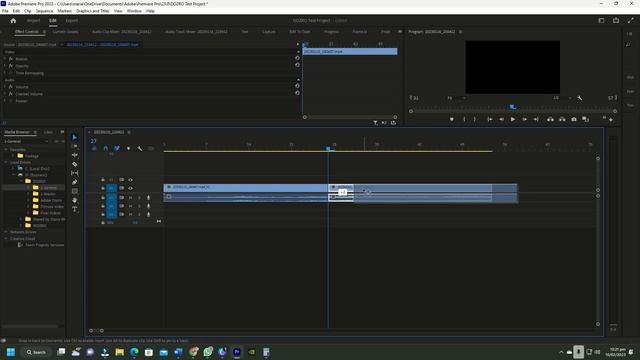Expand Panner audio effect
Viewport: 640px width, 360px height.
tap(5, 101)
